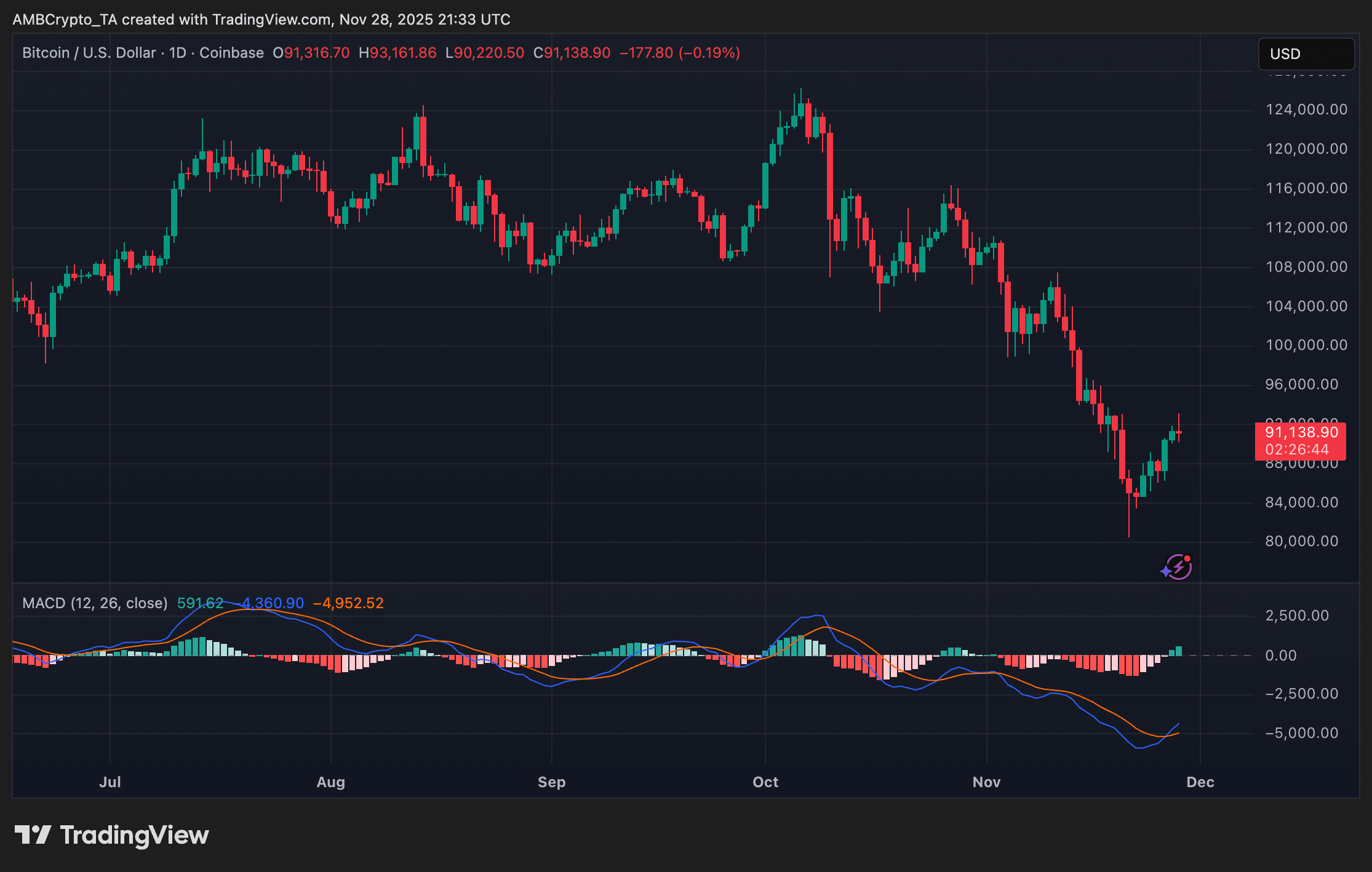
Task: Select the Dec label on the time axis
Action: pos(1200,782)
